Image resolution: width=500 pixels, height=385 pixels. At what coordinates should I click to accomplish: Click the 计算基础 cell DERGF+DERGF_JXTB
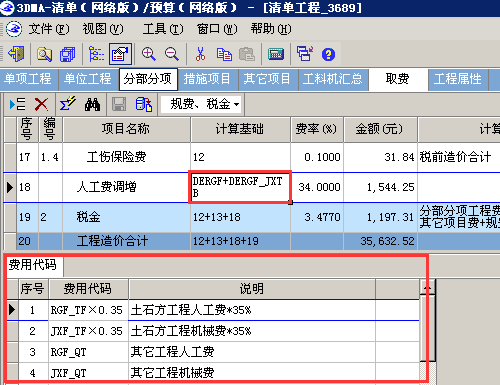[x=240, y=187]
